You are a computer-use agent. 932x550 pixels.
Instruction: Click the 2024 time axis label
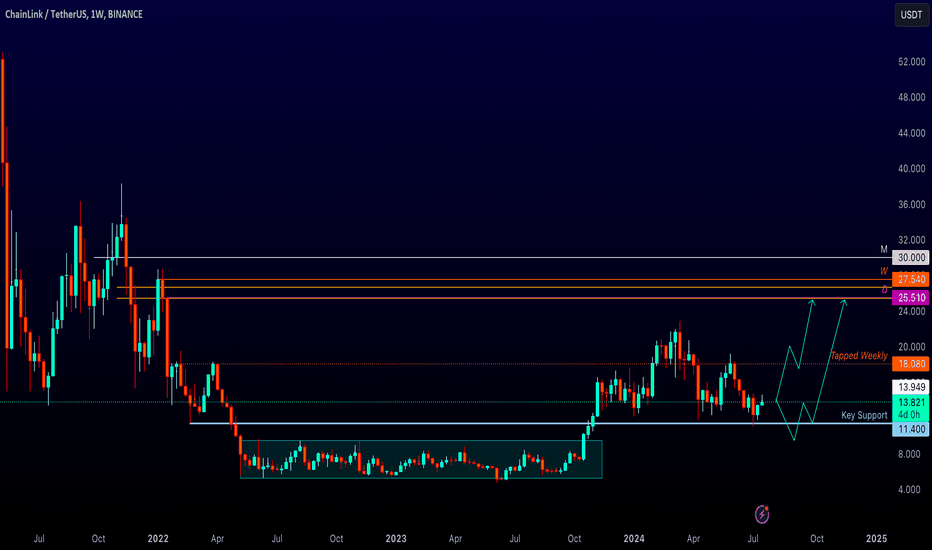[x=634, y=539]
